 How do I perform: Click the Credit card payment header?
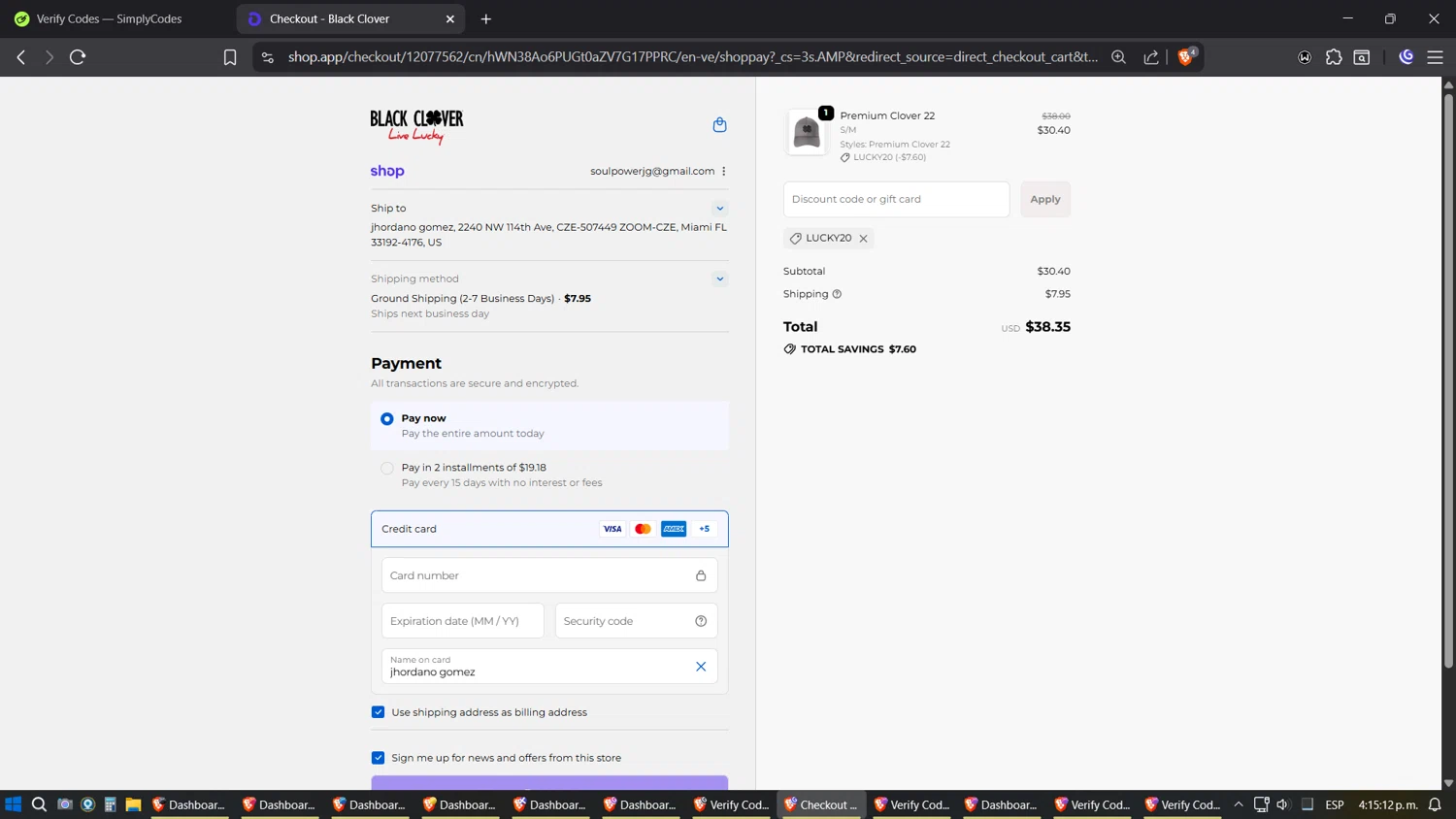pyautogui.click(x=549, y=529)
